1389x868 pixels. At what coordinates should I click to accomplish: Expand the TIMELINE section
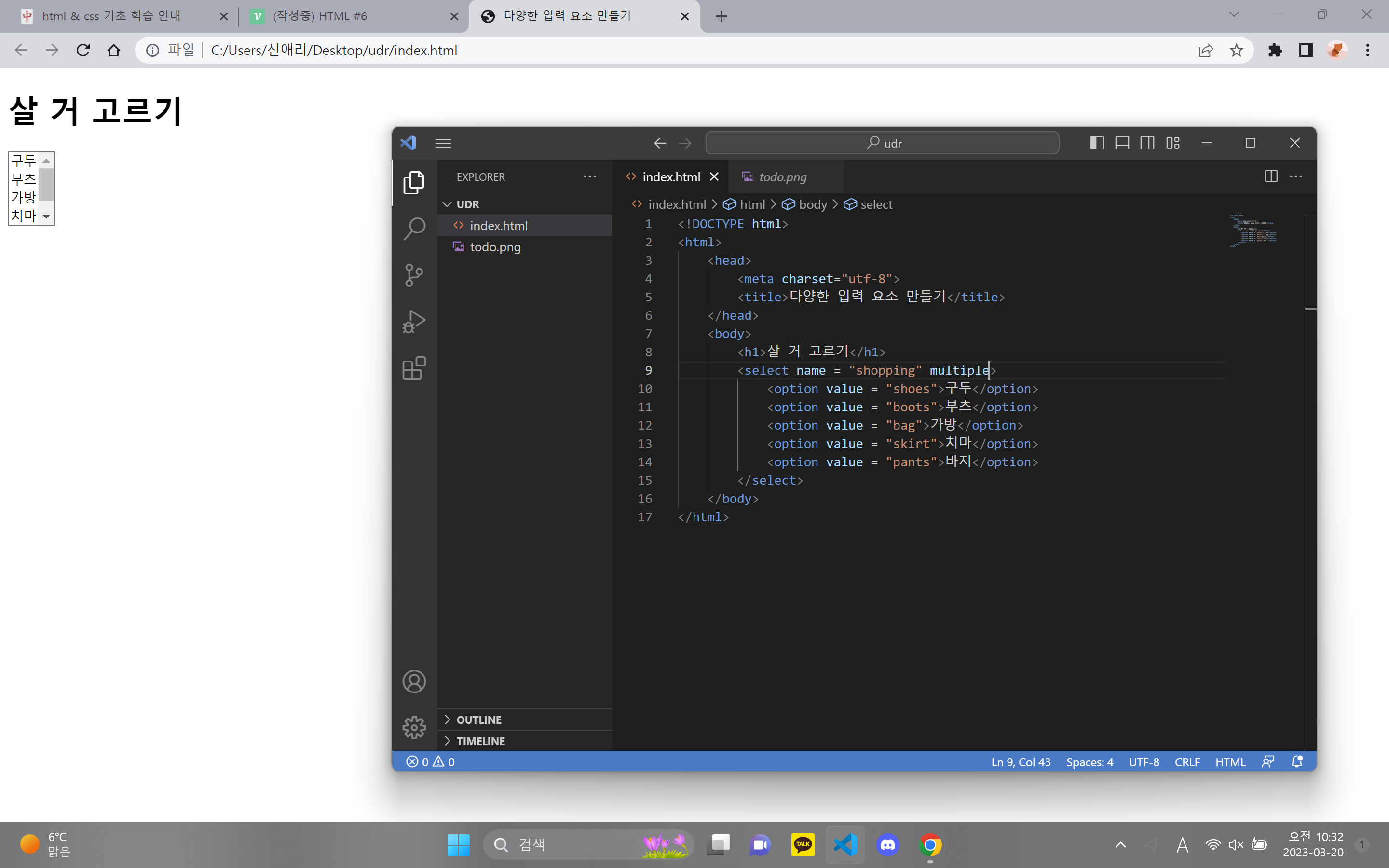pyautogui.click(x=480, y=741)
